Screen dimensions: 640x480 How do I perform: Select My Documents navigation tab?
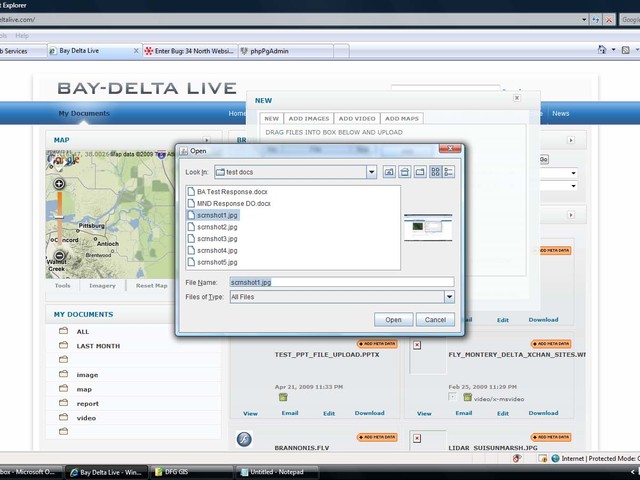(84, 113)
